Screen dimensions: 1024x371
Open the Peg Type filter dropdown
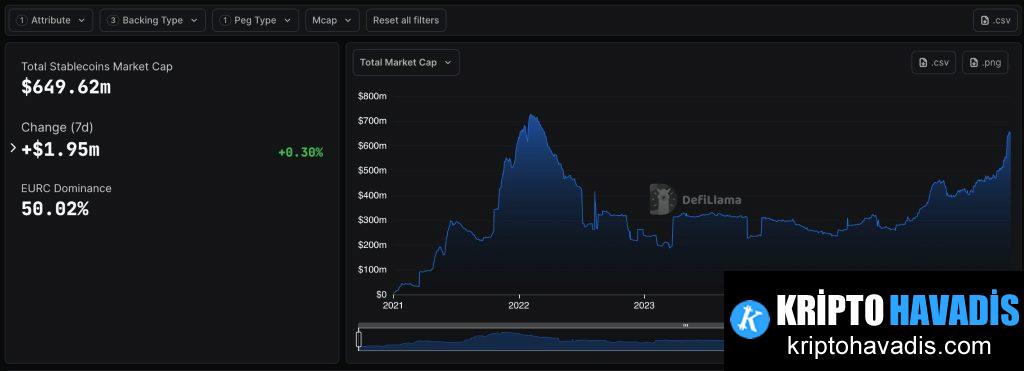(x=255, y=20)
